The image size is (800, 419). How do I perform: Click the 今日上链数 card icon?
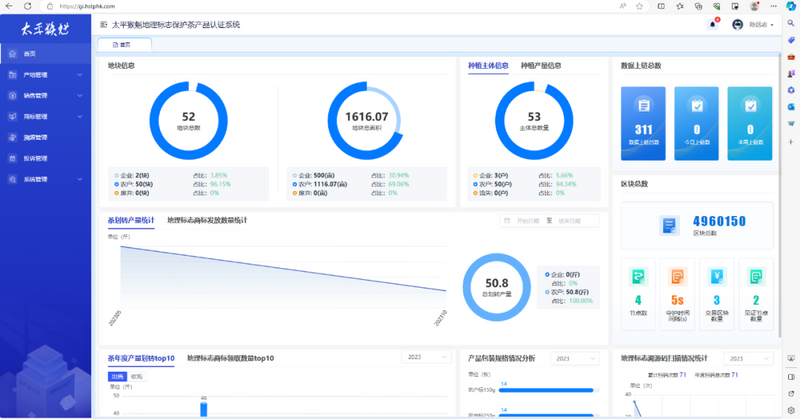[x=696, y=105]
